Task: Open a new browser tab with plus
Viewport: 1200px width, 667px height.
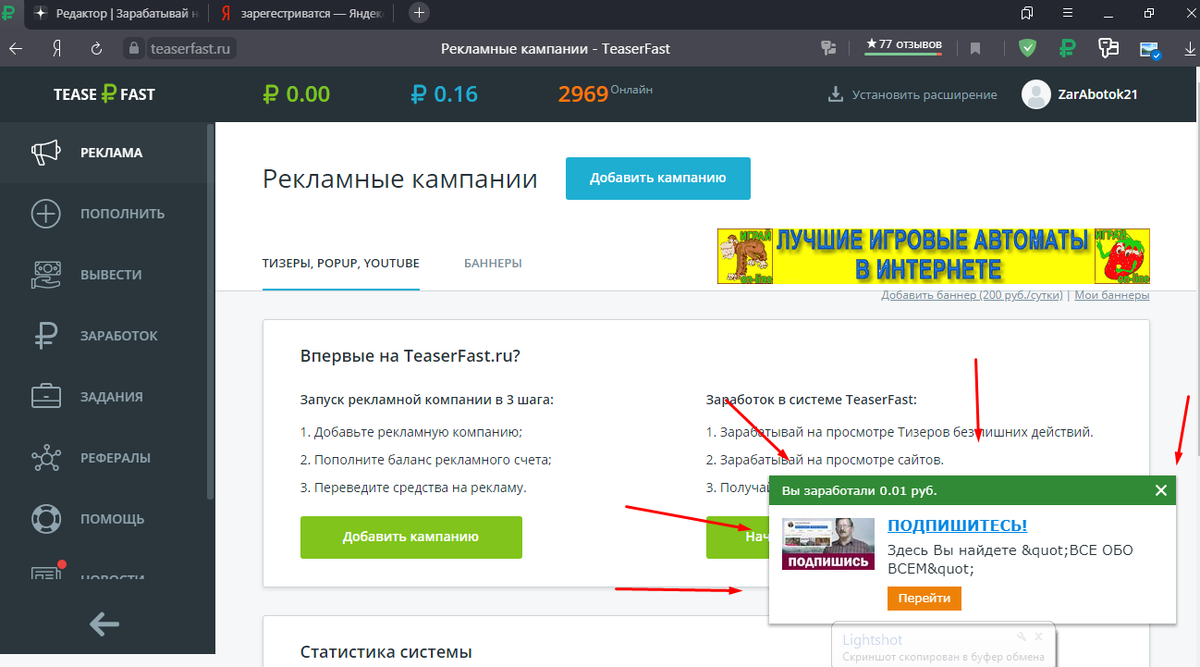Action: (420, 13)
